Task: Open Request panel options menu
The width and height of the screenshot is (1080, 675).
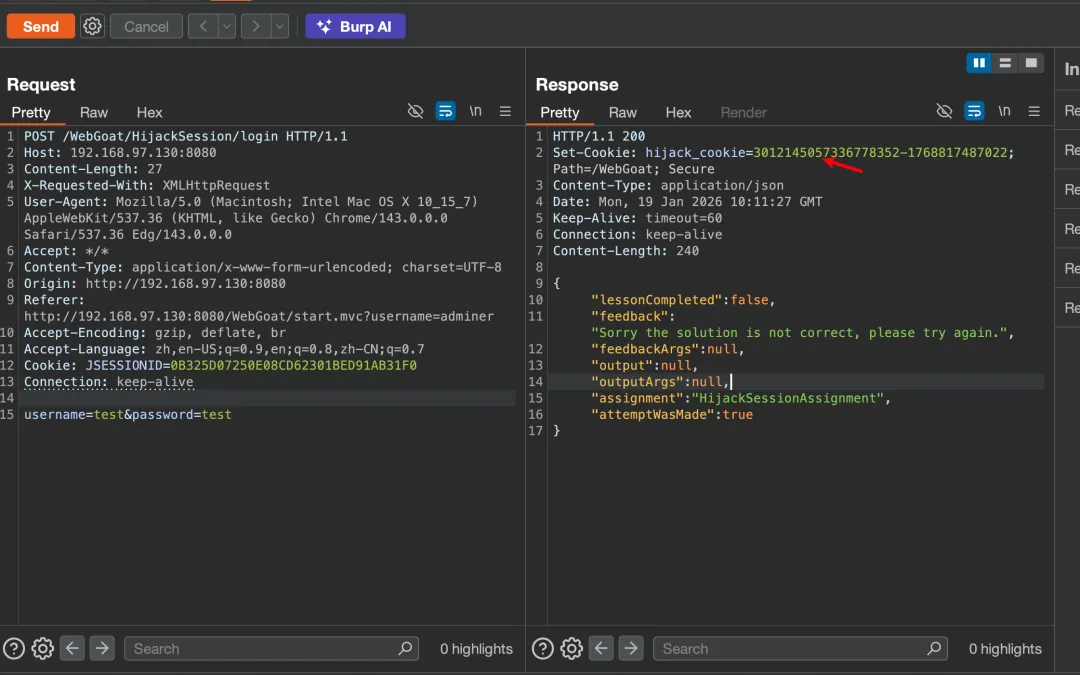Action: (x=506, y=111)
